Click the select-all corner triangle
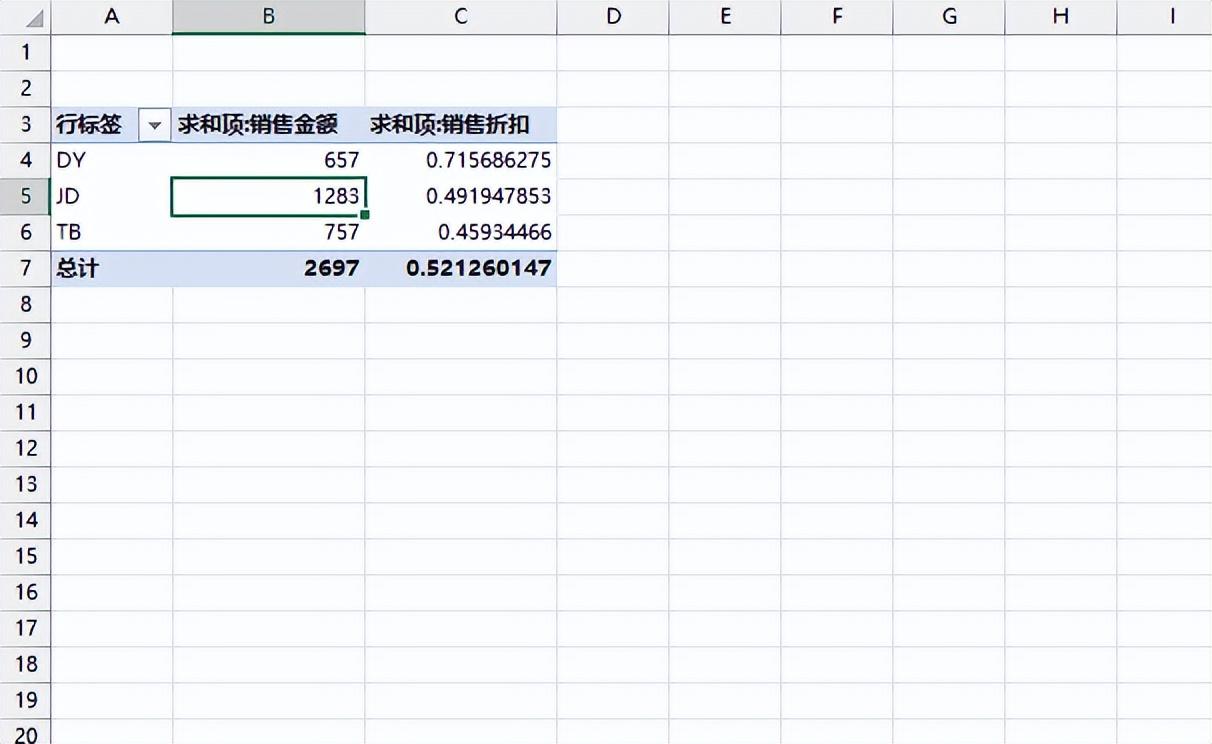The width and height of the screenshot is (1212, 744). pos(32,17)
